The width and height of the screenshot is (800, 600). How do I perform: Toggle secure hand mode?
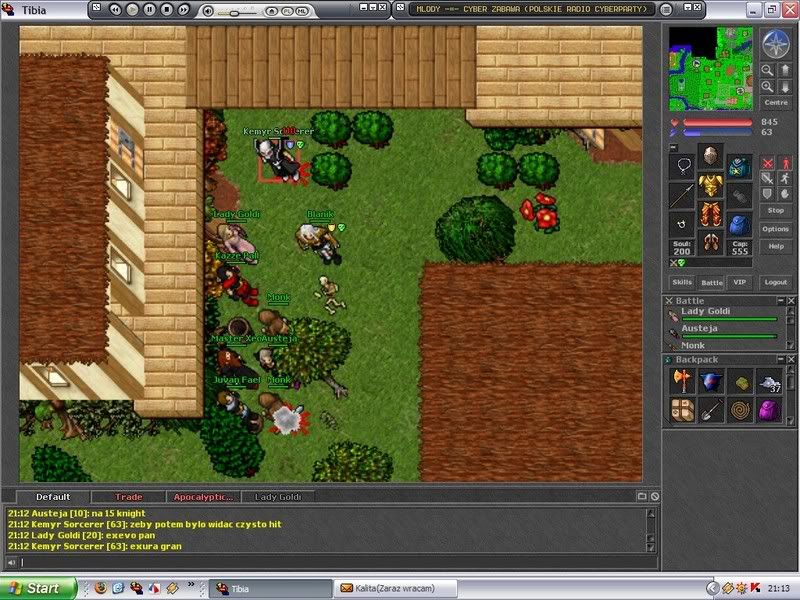[785, 193]
